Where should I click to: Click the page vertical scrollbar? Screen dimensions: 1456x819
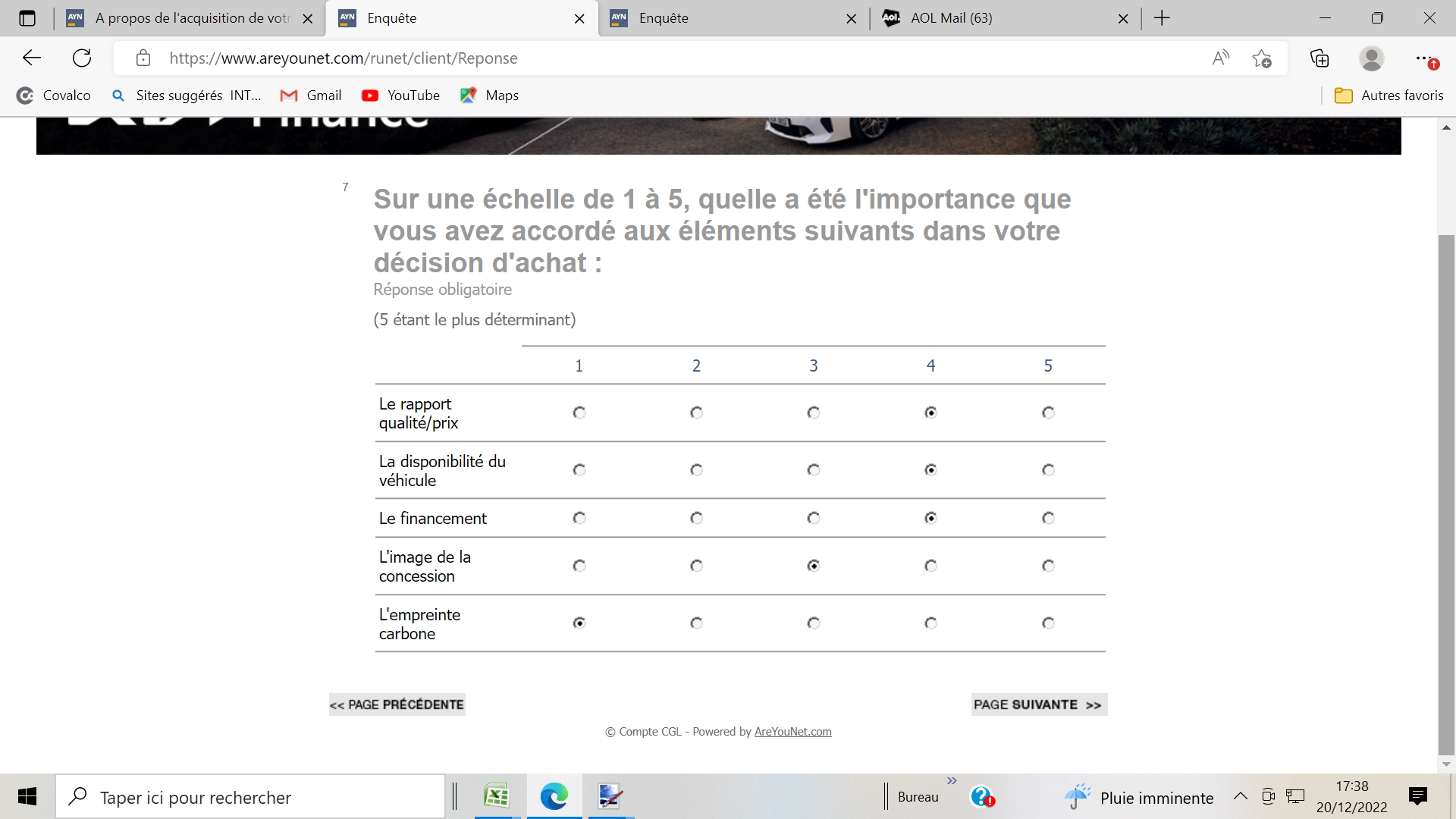1446,493
